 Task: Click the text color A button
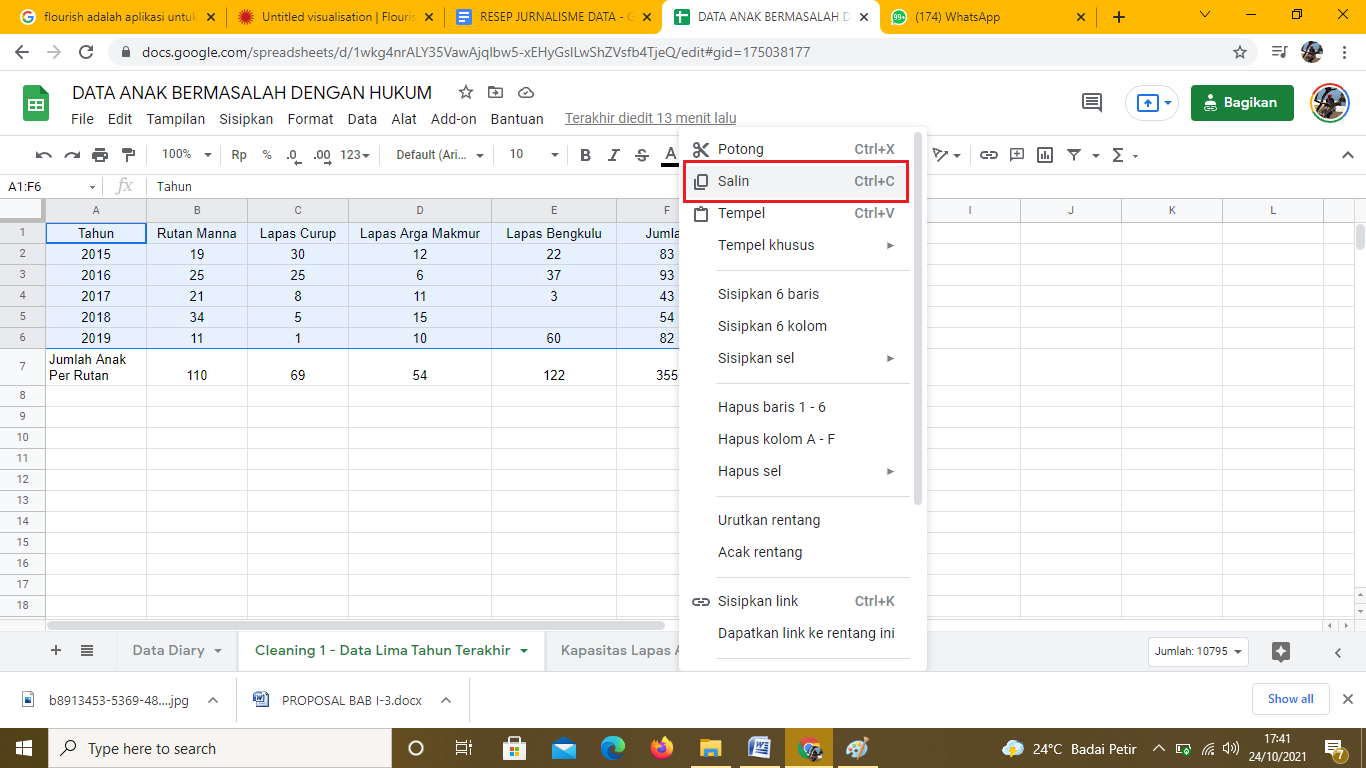pyautogui.click(x=670, y=154)
